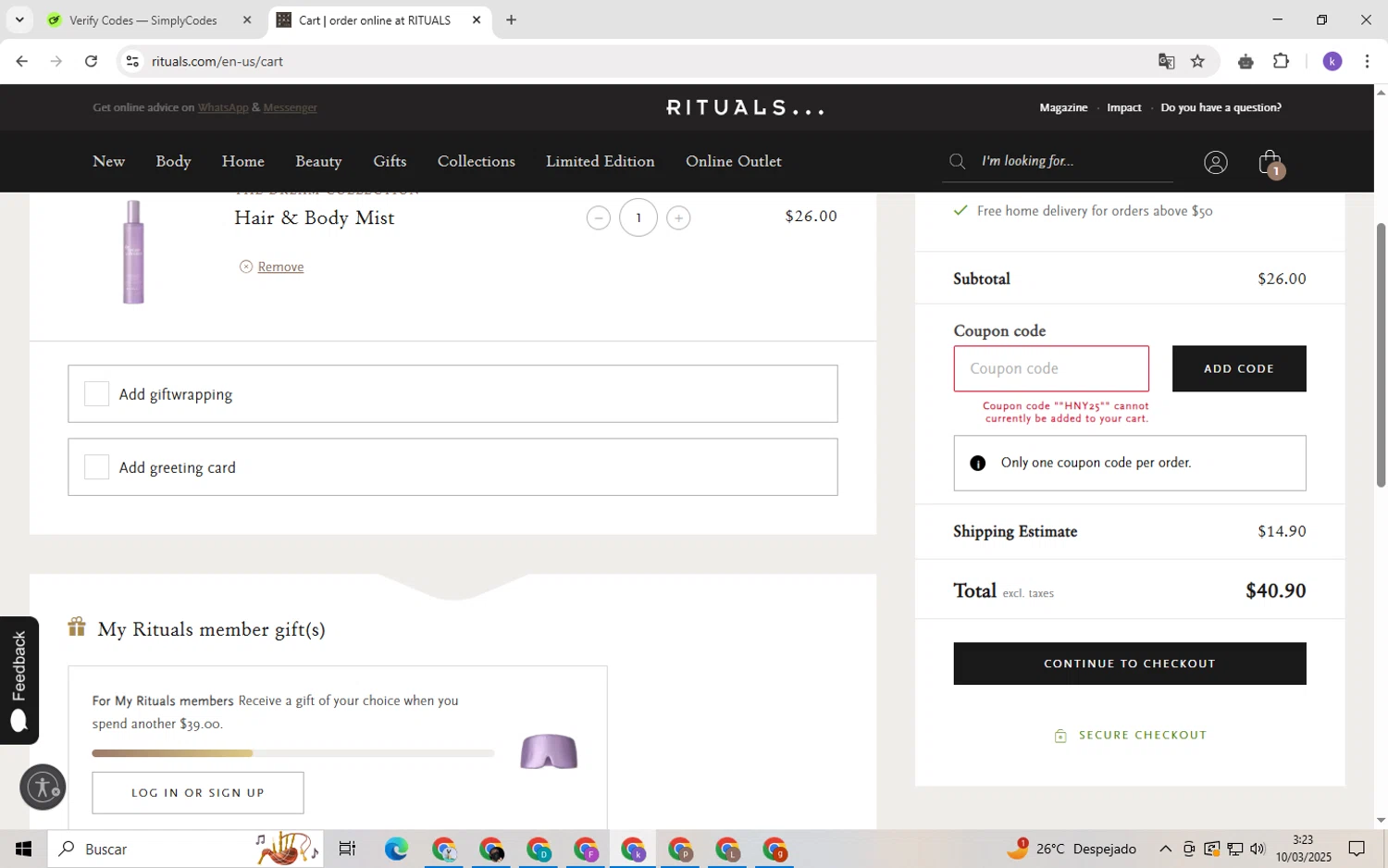The image size is (1388, 868).
Task: Open Hair & Body Mist product thumbnail
Action: pyautogui.click(x=133, y=252)
